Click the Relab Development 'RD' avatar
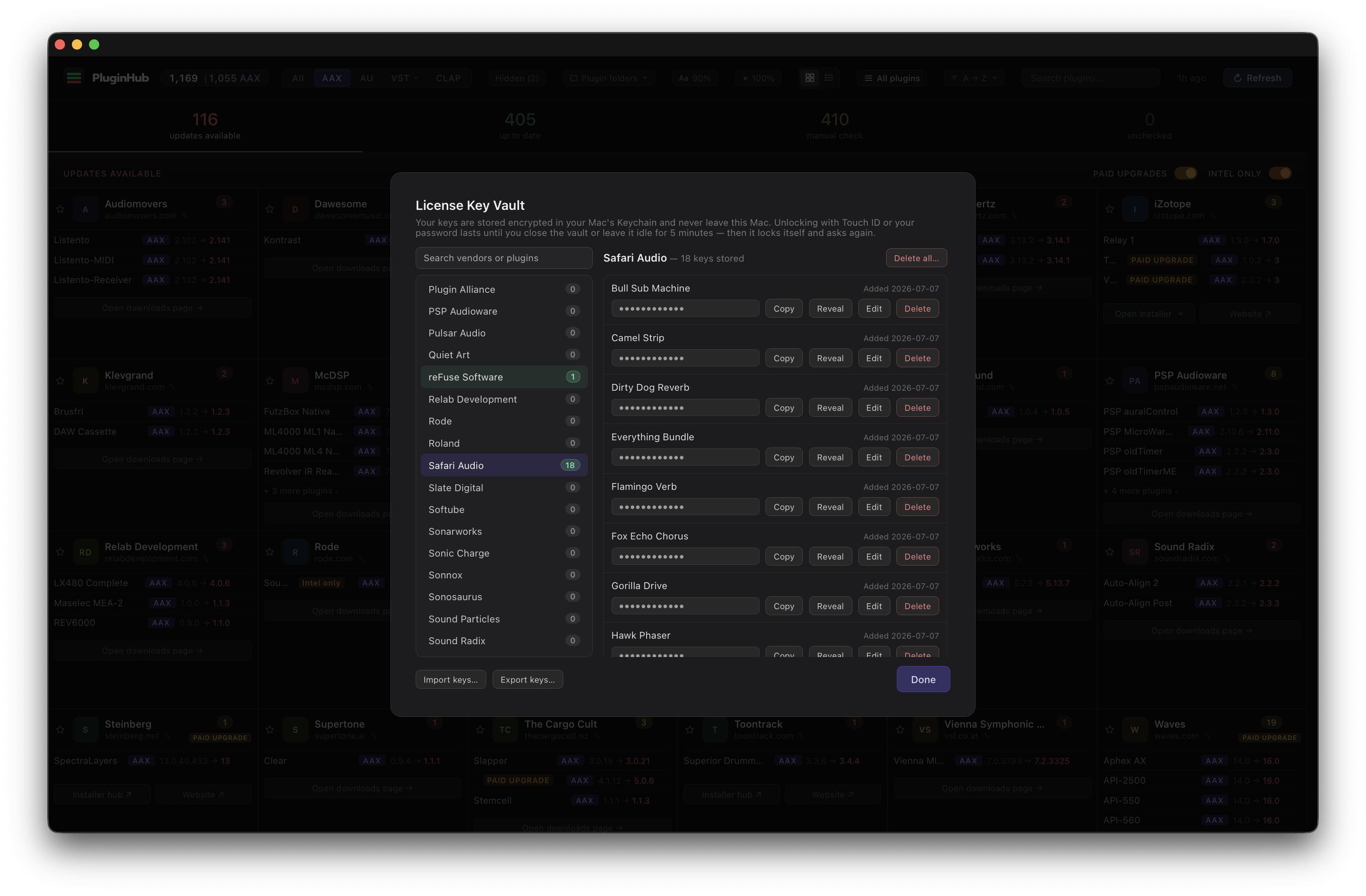Viewport: 1366px width, 896px height. [86, 552]
